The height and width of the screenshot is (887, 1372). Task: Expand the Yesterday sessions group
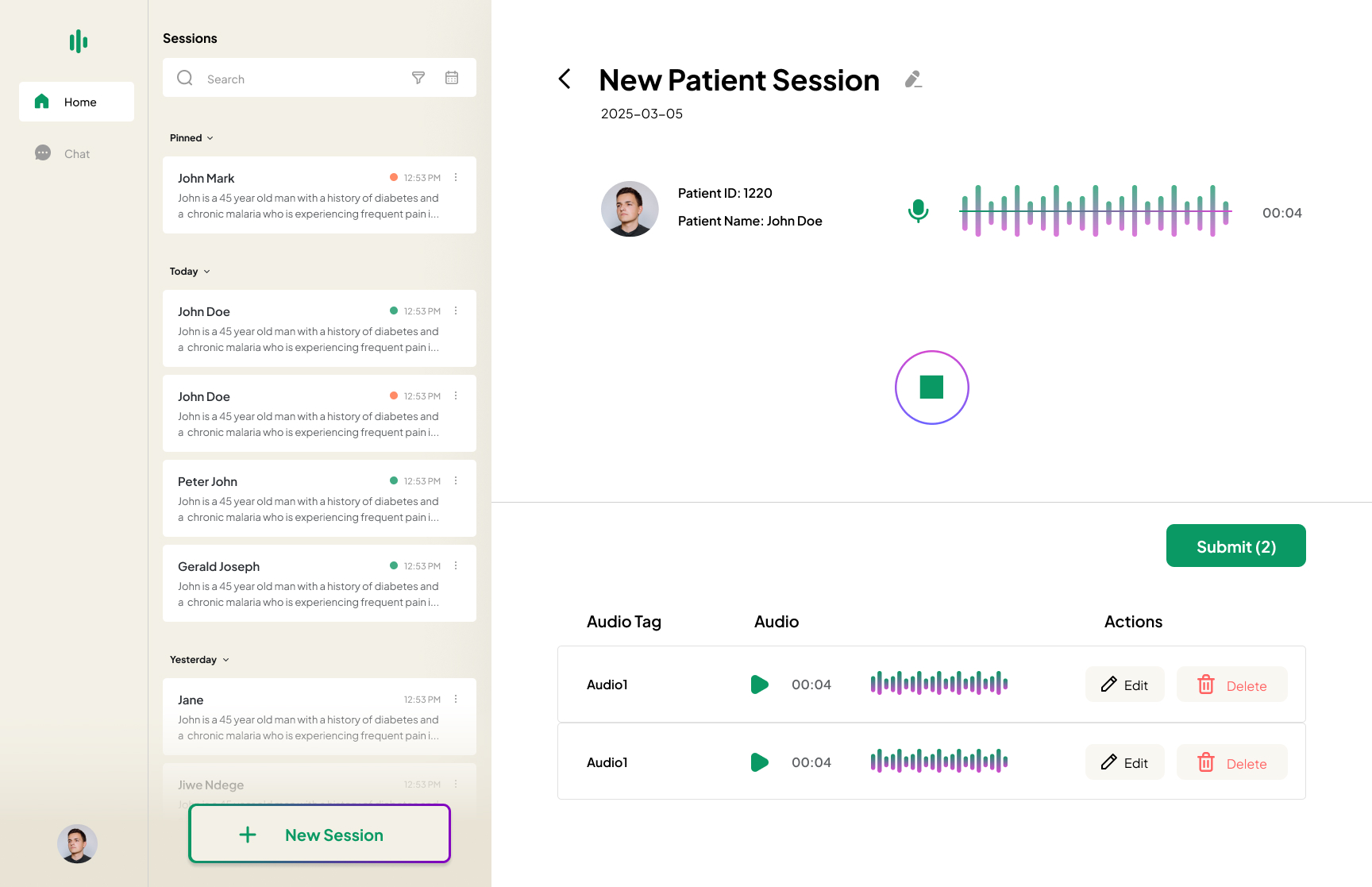point(199,660)
